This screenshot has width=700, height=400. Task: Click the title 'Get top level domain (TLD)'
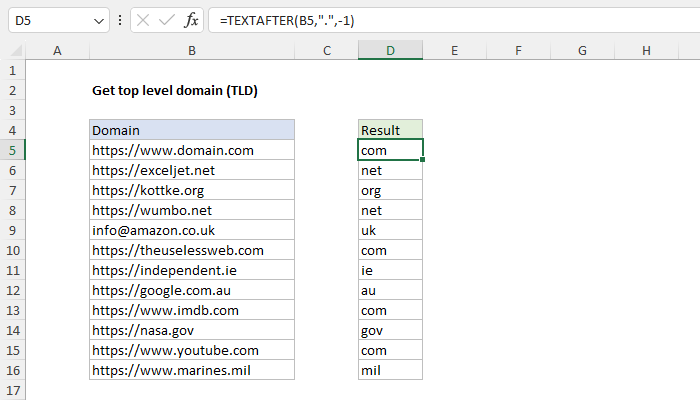tap(175, 91)
